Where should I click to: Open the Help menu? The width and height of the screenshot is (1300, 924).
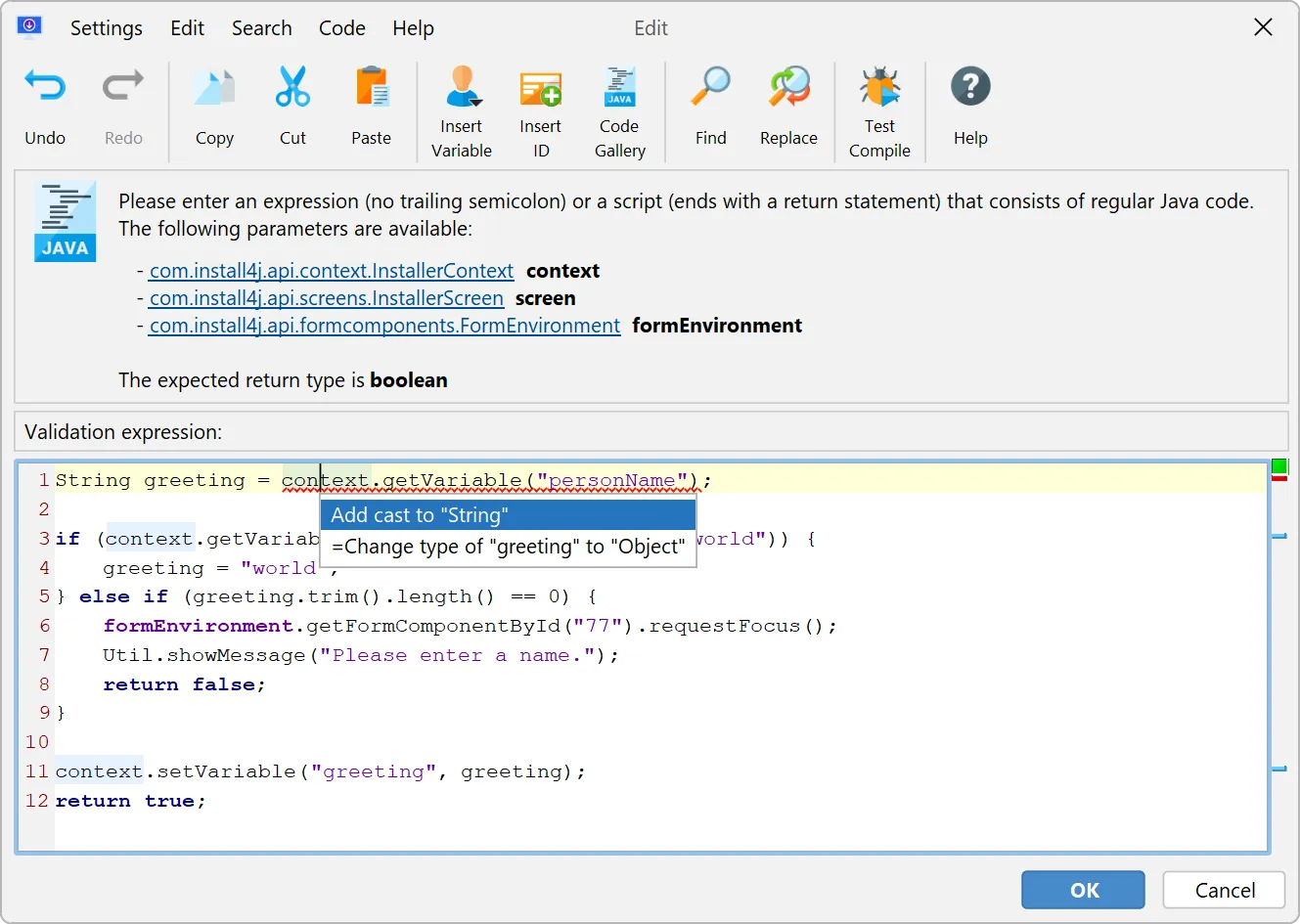[x=413, y=28]
